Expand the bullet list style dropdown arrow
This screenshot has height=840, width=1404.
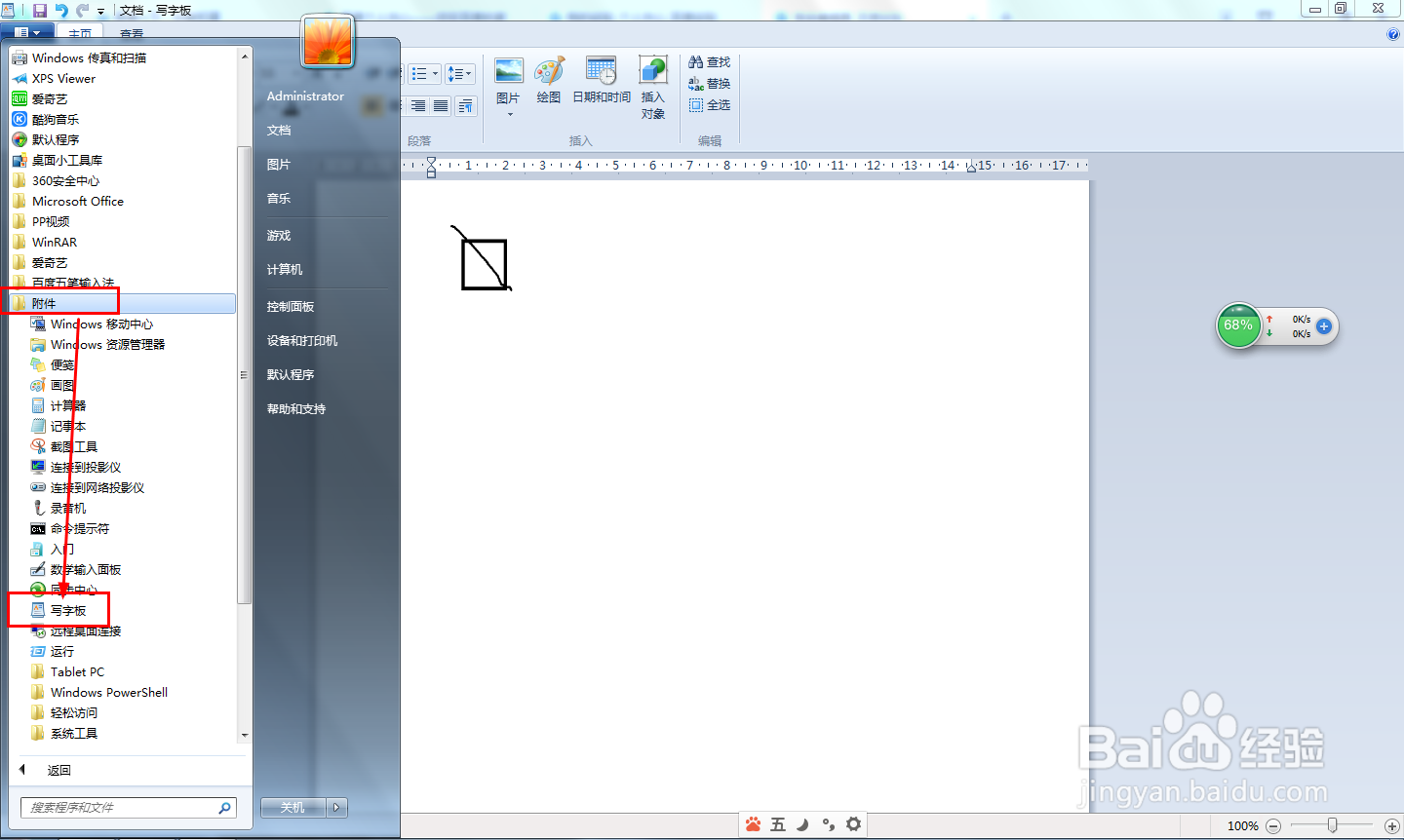click(435, 74)
